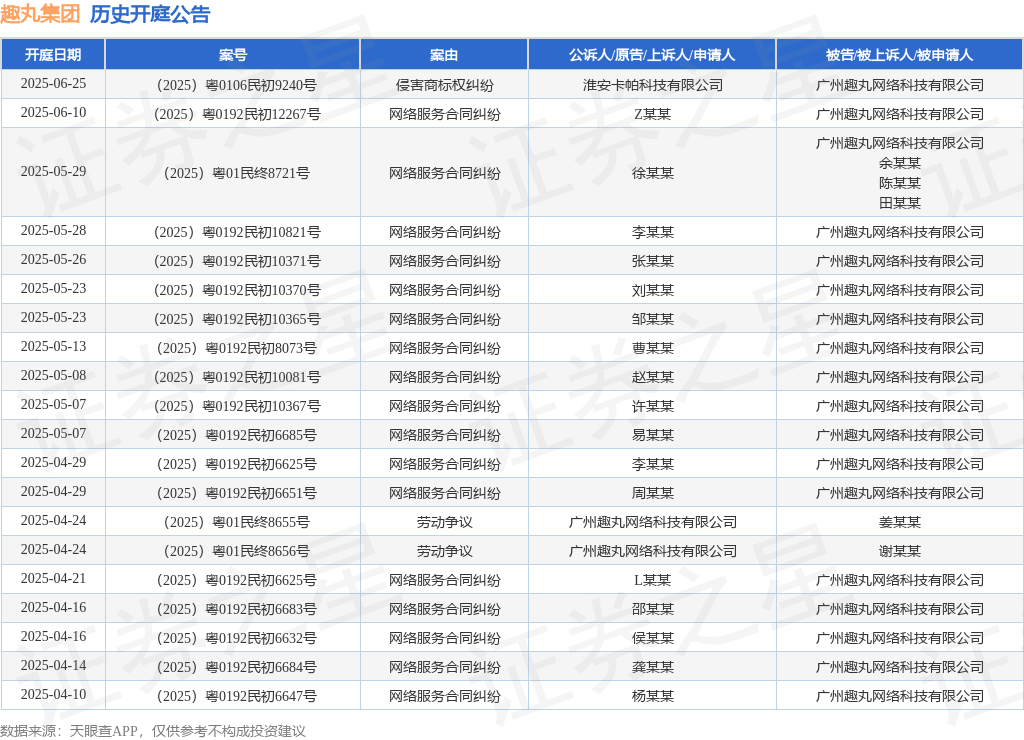Click date cell 2025-04-14

point(53,665)
